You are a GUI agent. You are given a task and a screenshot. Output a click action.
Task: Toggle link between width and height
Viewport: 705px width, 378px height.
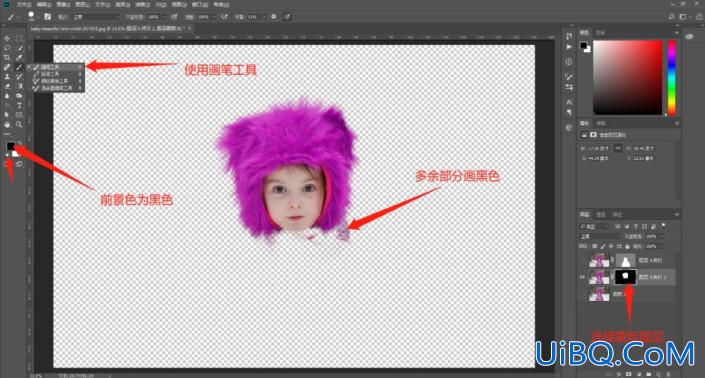point(618,148)
